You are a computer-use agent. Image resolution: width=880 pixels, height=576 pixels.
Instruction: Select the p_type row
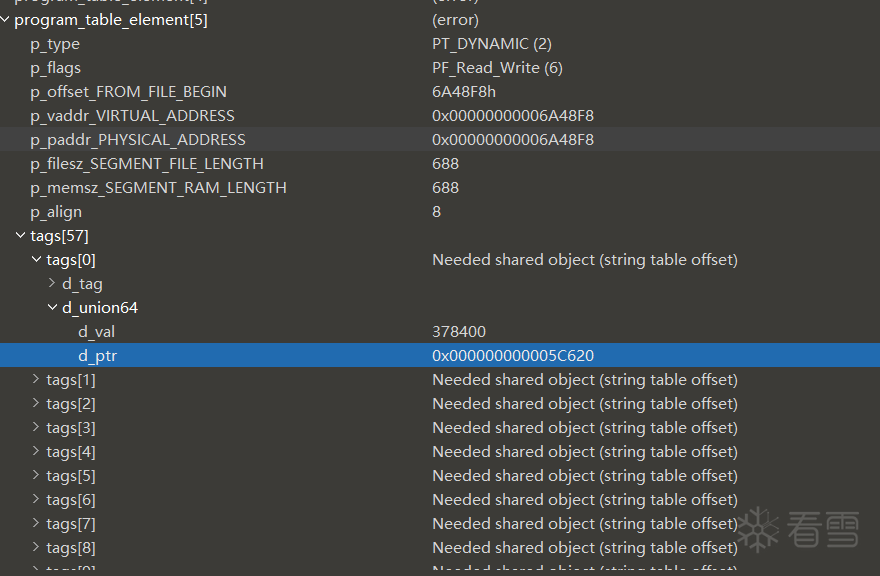pyautogui.click(x=440, y=44)
